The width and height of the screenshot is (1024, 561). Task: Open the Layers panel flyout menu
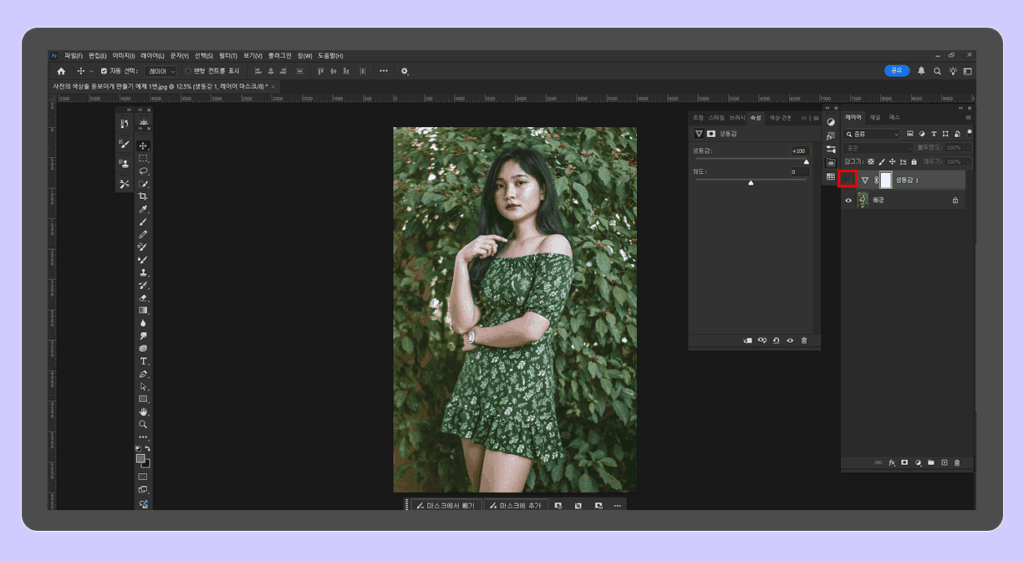(968, 118)
